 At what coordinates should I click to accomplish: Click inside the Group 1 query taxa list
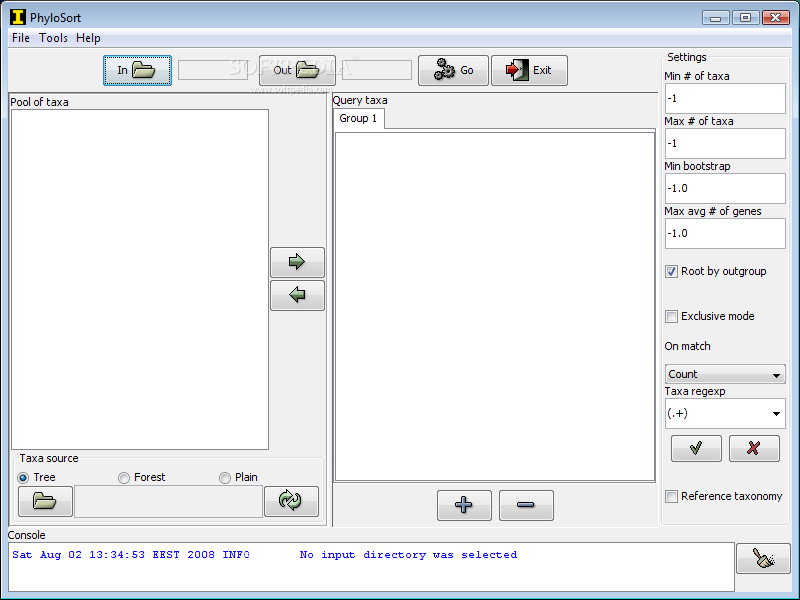click(495, 307)
